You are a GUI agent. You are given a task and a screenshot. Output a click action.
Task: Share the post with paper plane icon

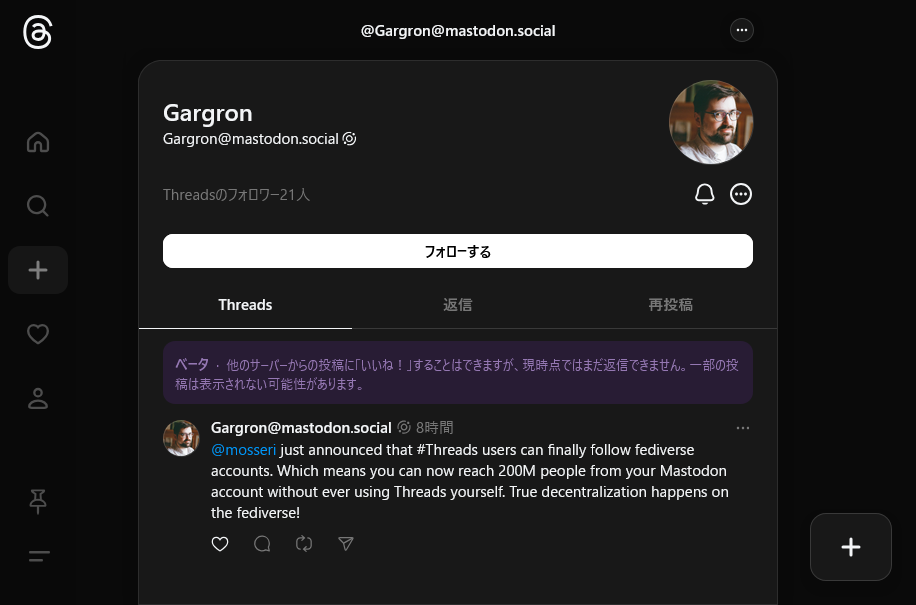(346, 544)
